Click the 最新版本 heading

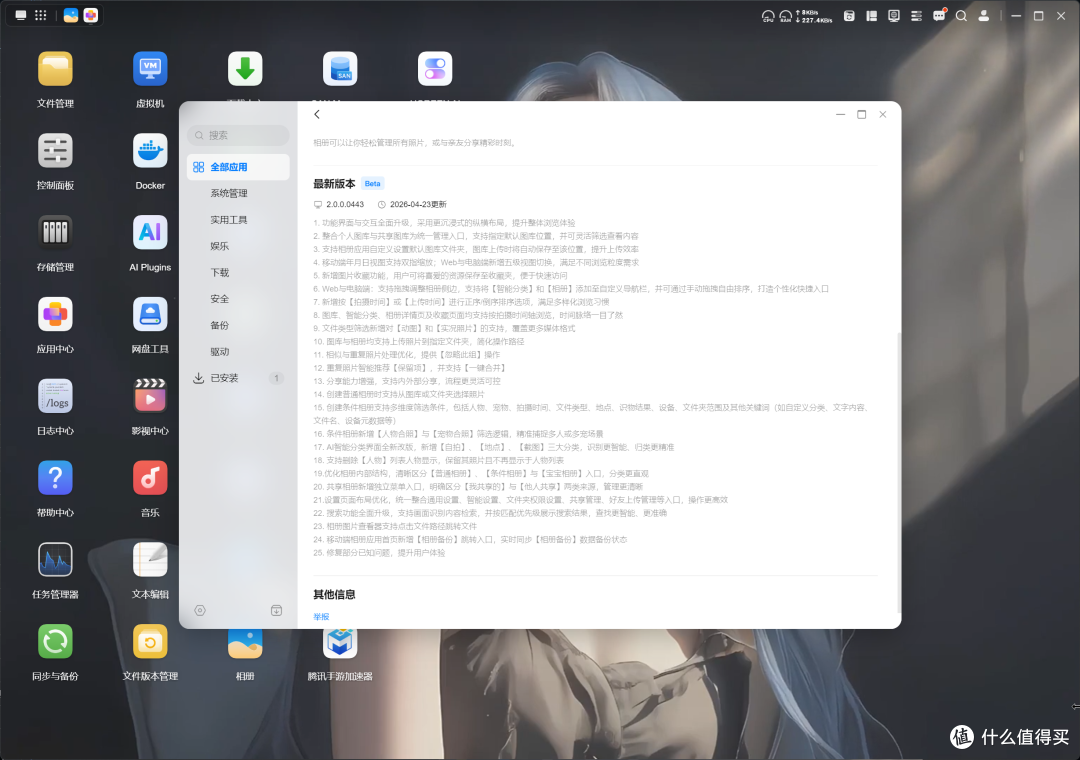pos(334,184)
